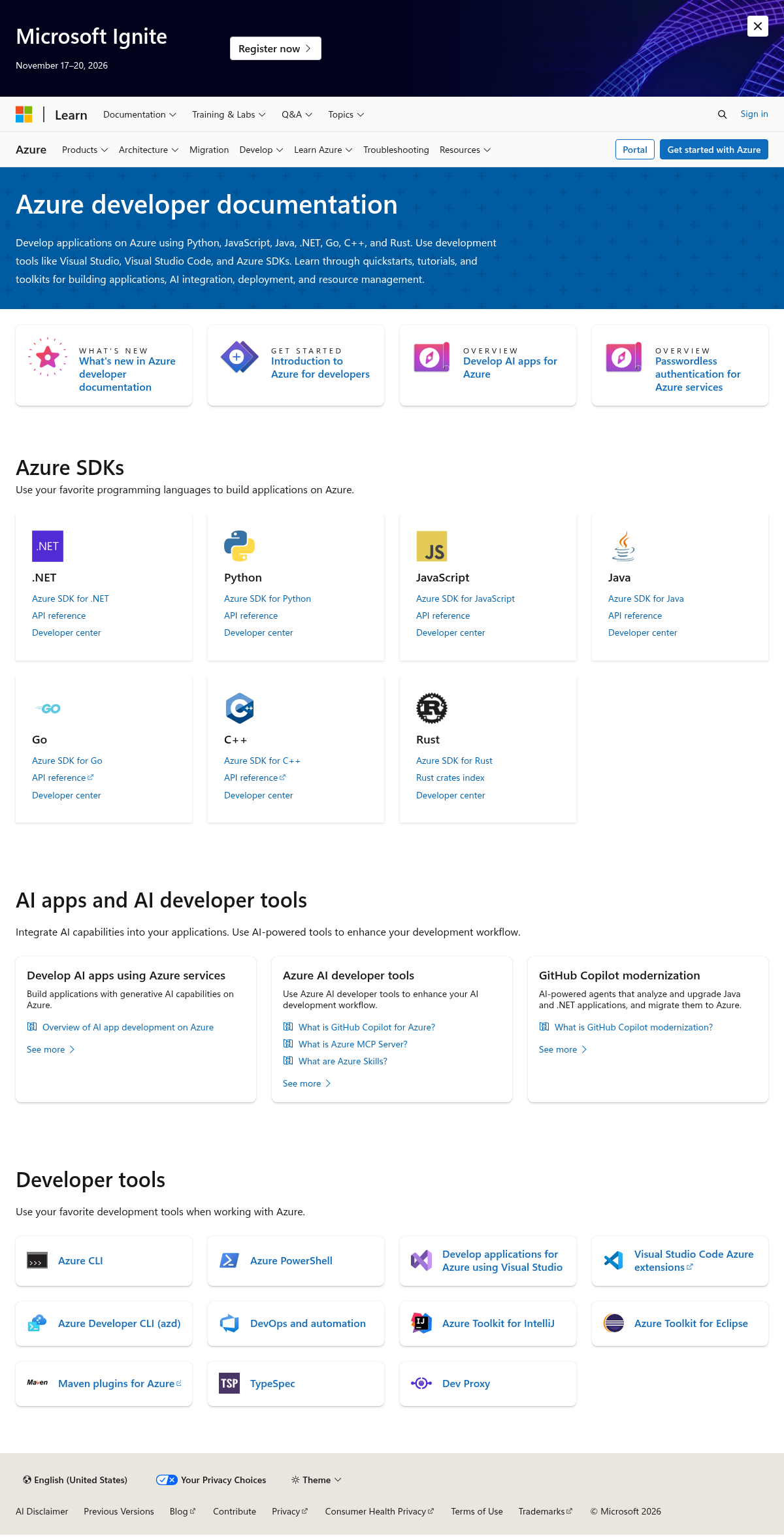Click the Eclipse toolkit icon
The image size is (784, 1540).
point(613,1323)
